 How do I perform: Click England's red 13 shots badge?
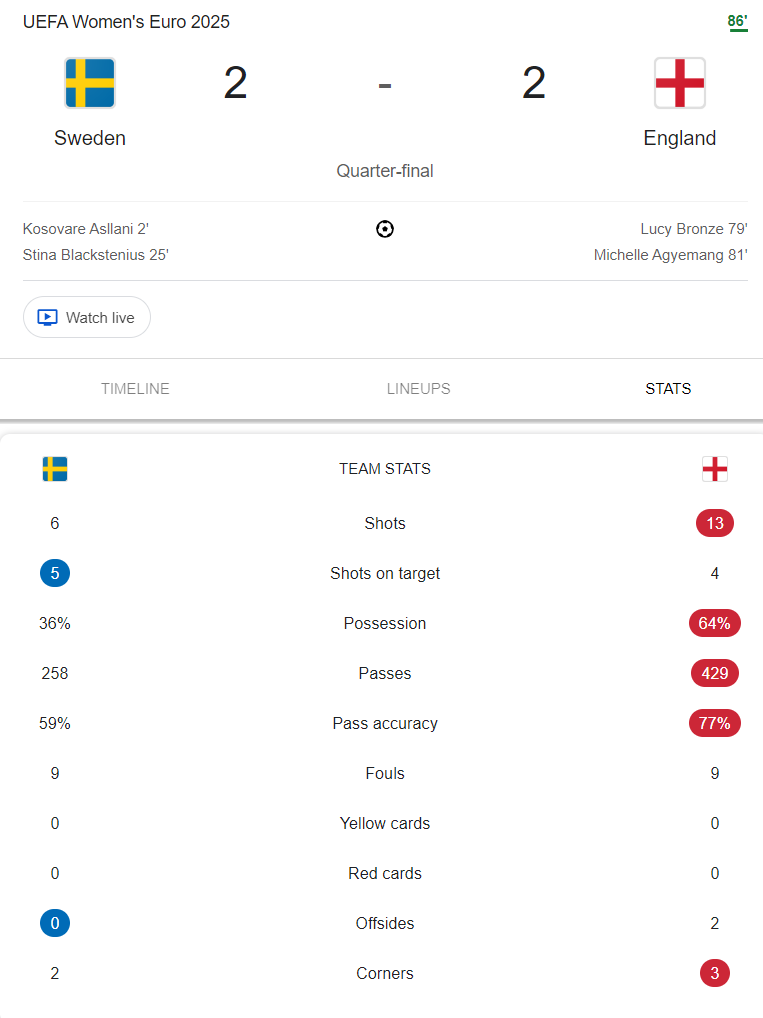[715, 523]
